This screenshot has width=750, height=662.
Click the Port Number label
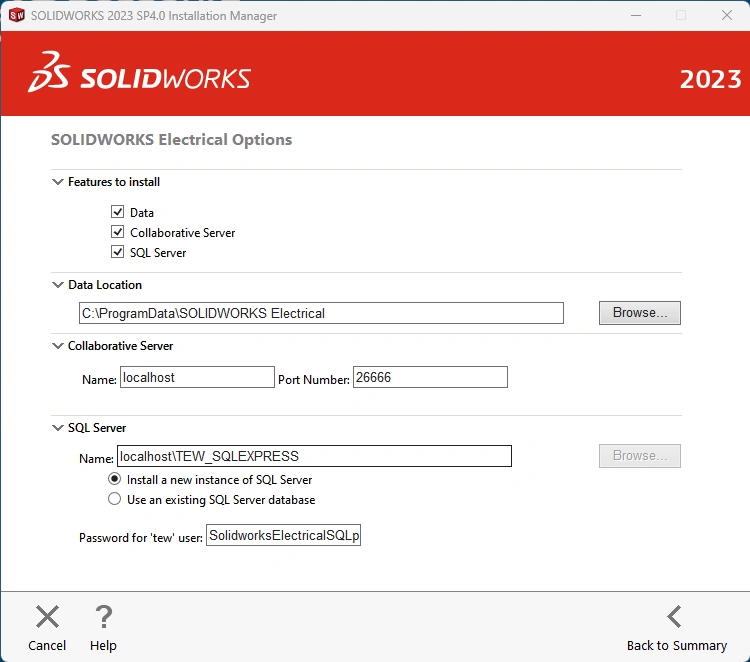pos(314,380)
